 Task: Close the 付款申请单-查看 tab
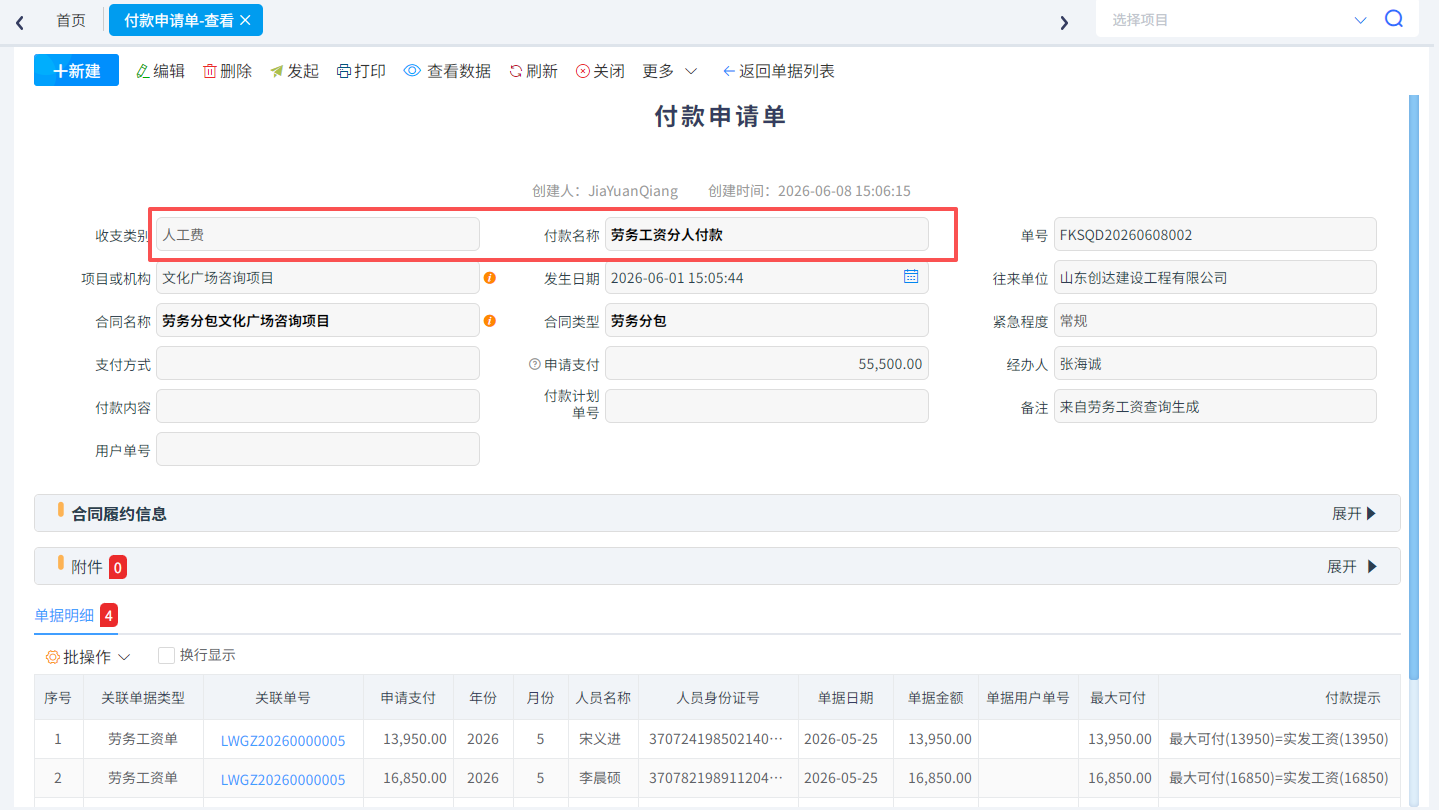(x=246, y=20)
